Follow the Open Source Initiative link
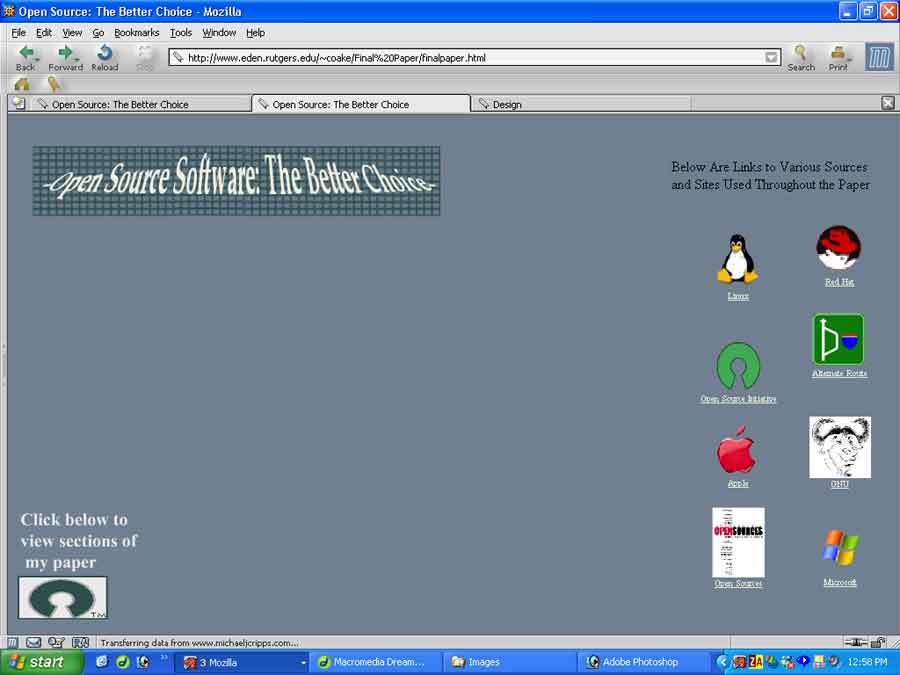 (738, 399)
